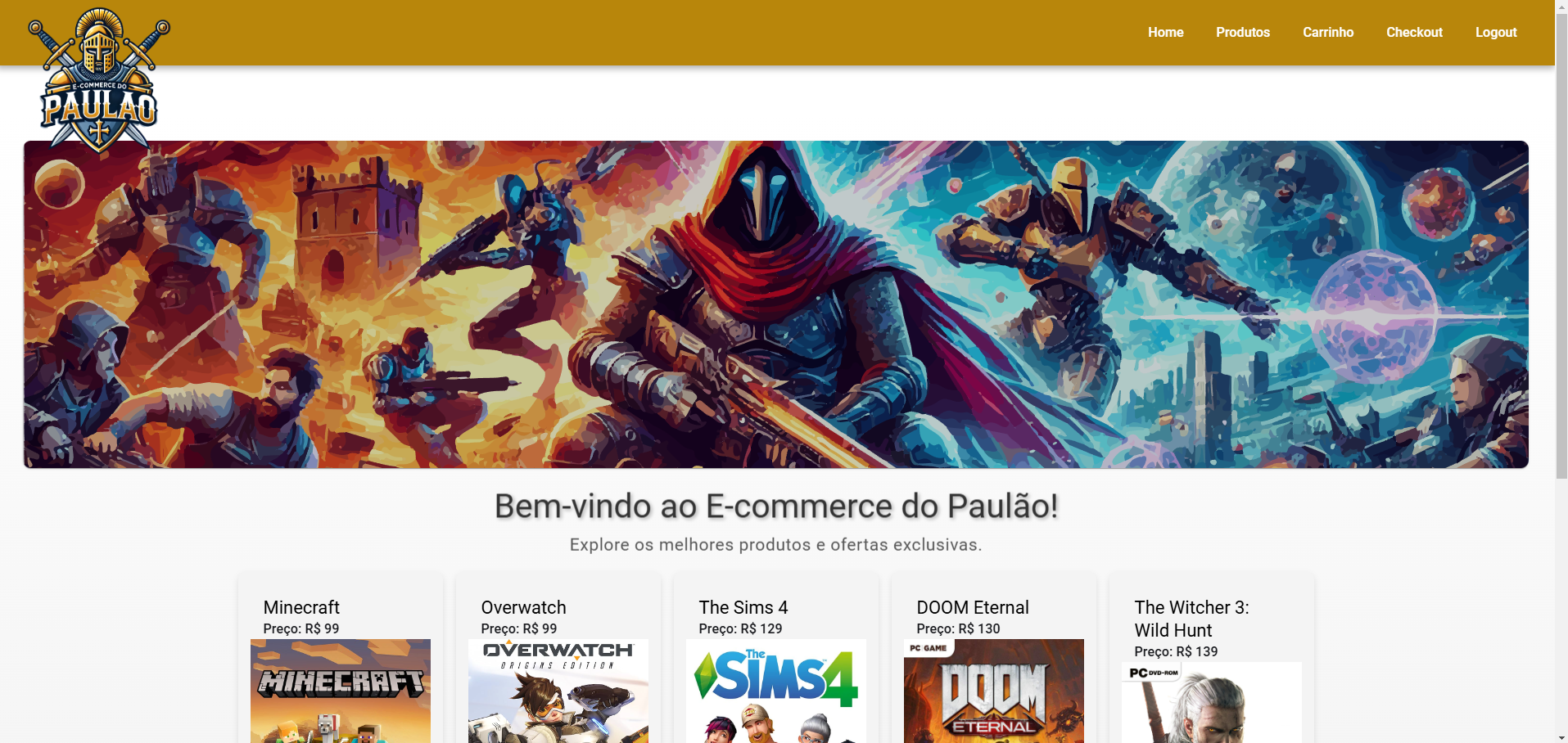Click the Overwatch product title
This screenshot has height=743, width=1568.
523,607
